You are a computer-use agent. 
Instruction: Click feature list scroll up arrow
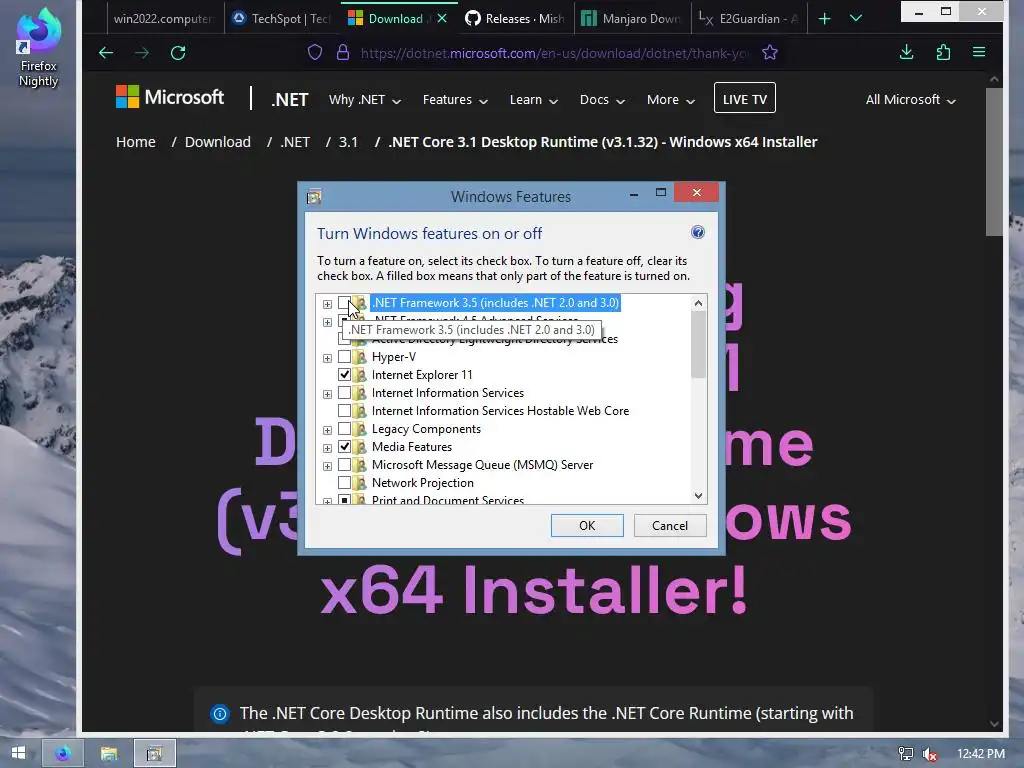(x=698, y=303)
